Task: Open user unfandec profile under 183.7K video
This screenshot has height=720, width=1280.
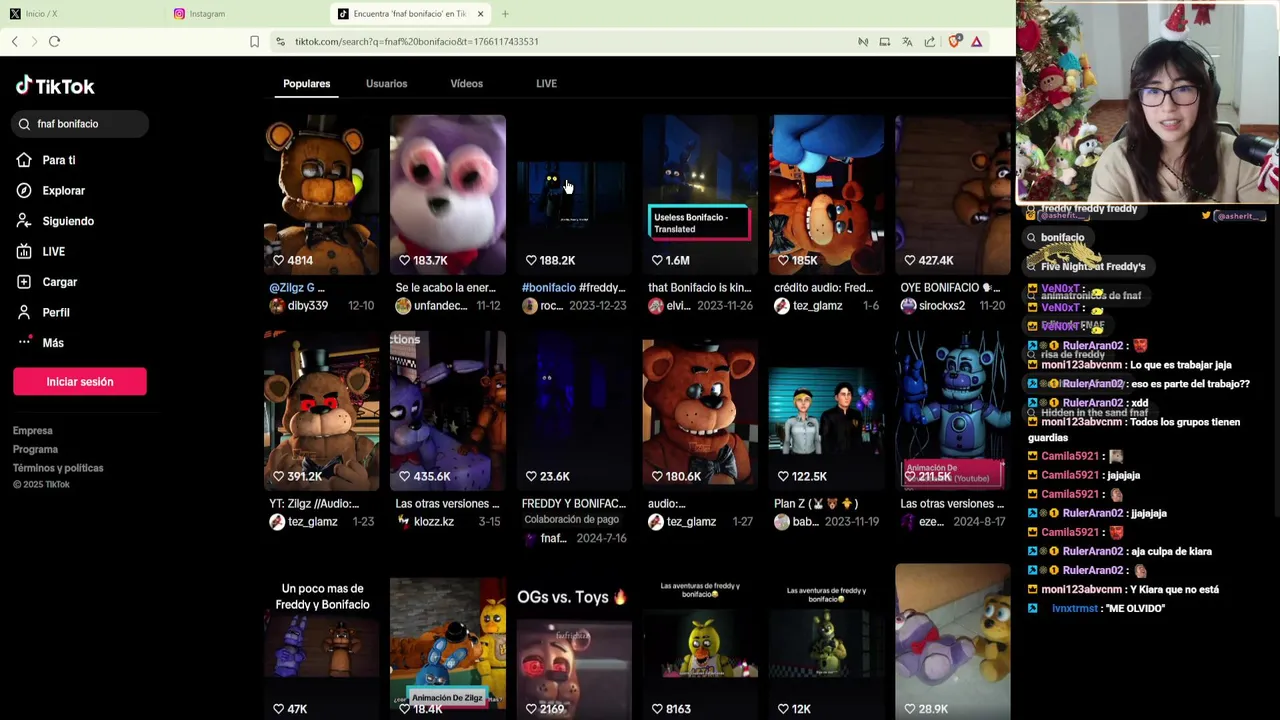Action: [440, 306]
